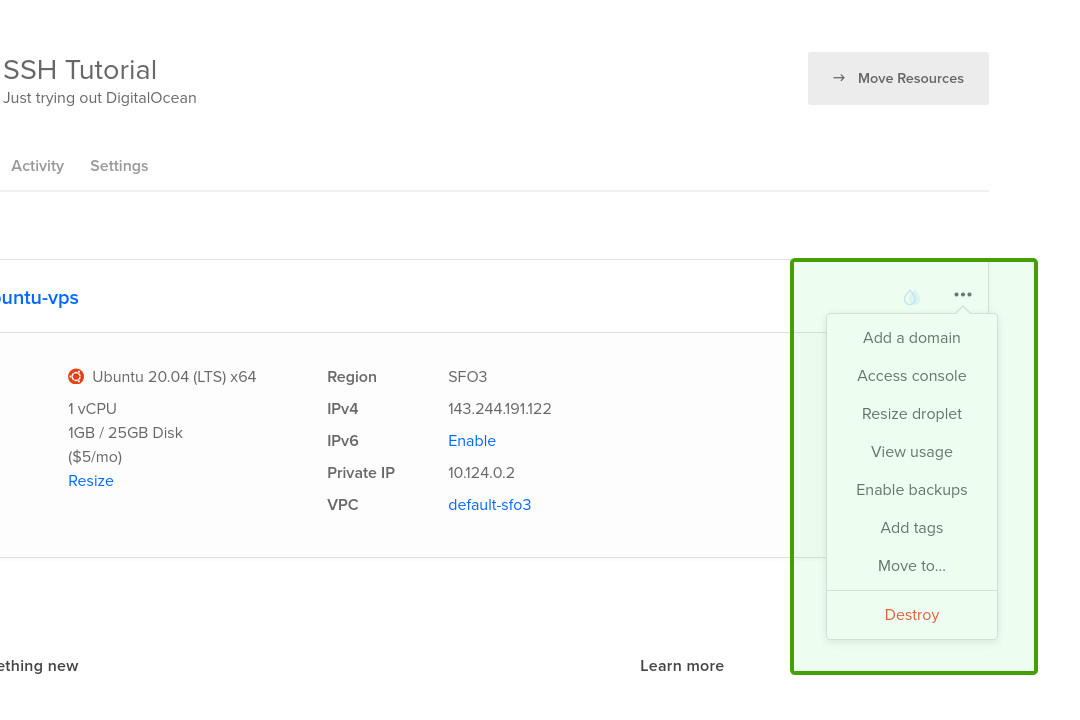Viewport: 1080px width, 720px height.
Task: Select Enable backups menu entry
Action: 911,490
